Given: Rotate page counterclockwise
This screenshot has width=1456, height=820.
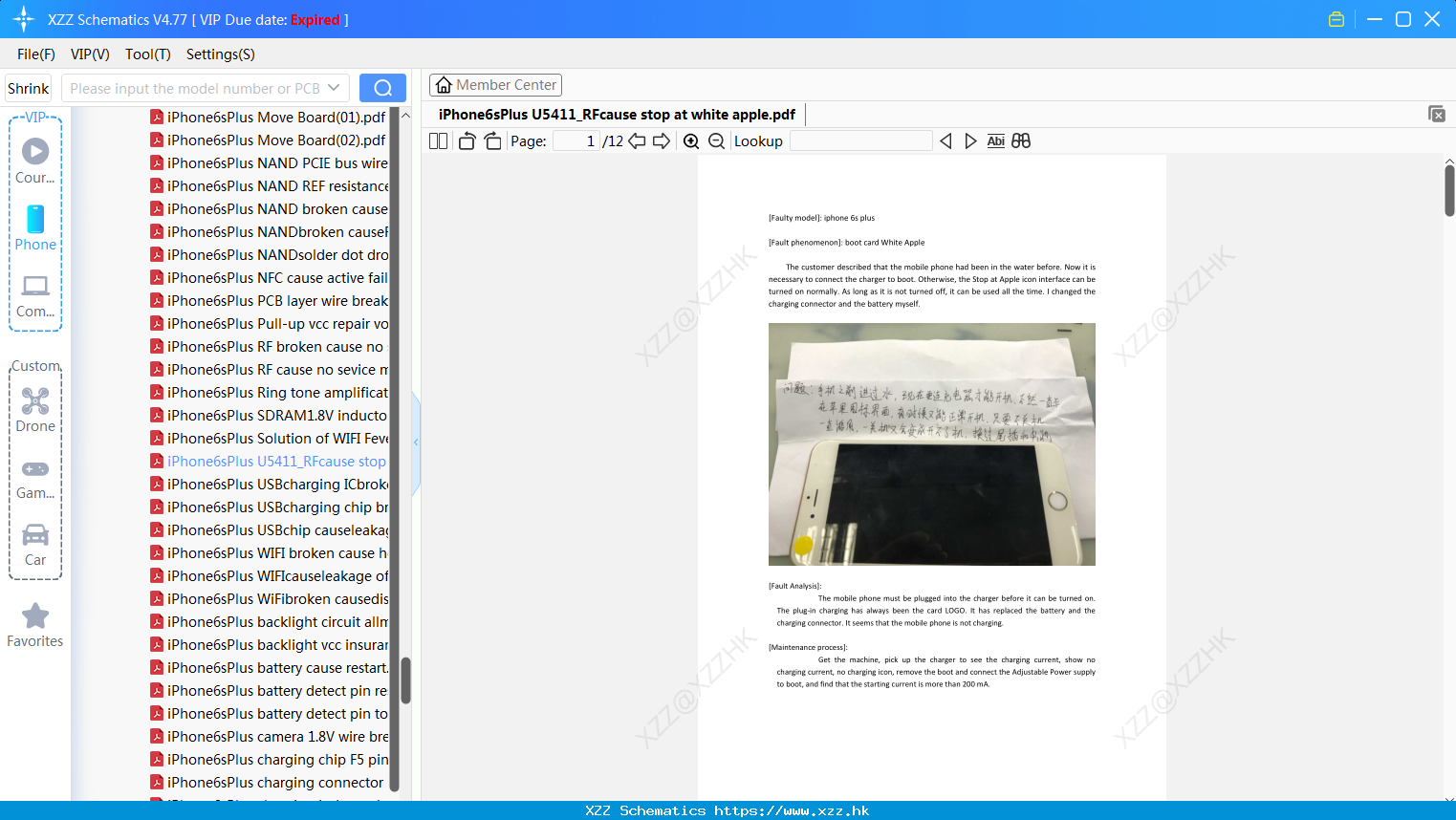Looking at the screenshot, I should click(x=467, y=141).
